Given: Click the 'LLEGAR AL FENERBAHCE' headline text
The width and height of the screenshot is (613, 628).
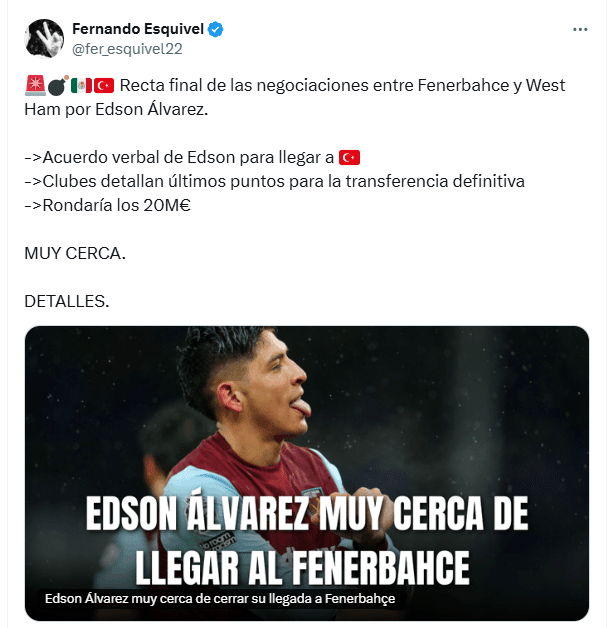Looking at the screenshot, I should coord(302,568).
